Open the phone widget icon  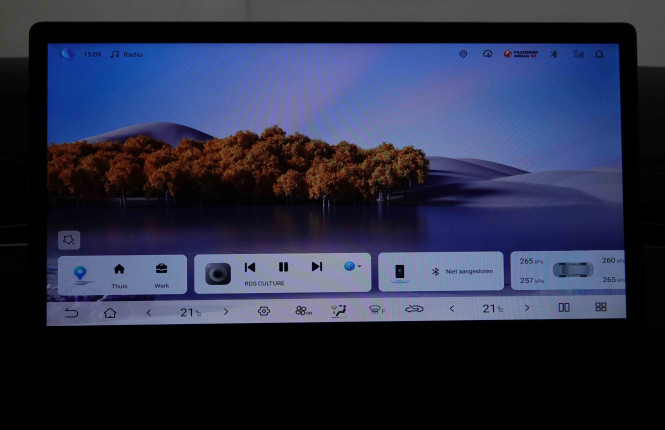point(400,272)
